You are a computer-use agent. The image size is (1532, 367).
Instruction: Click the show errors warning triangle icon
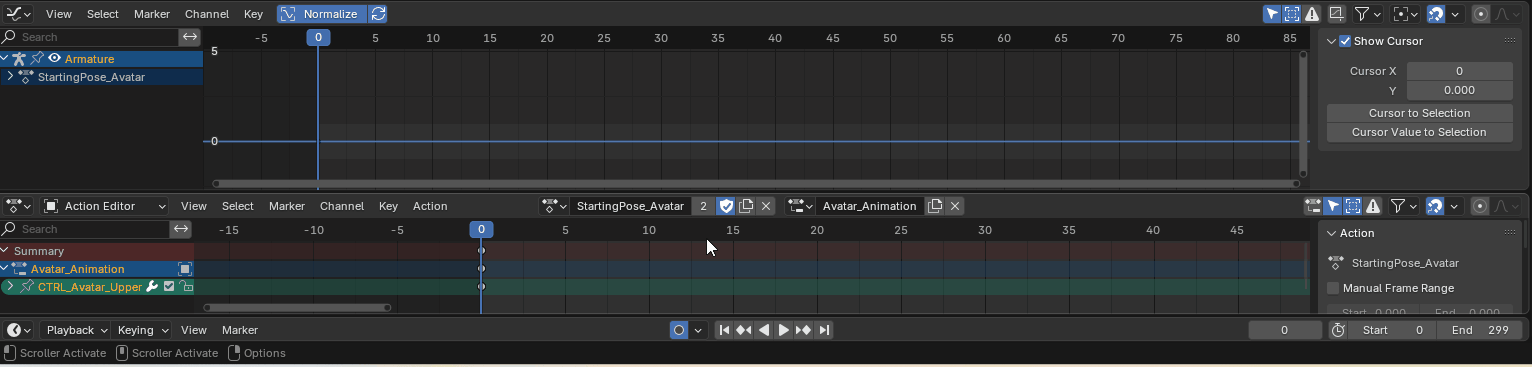1311,14
